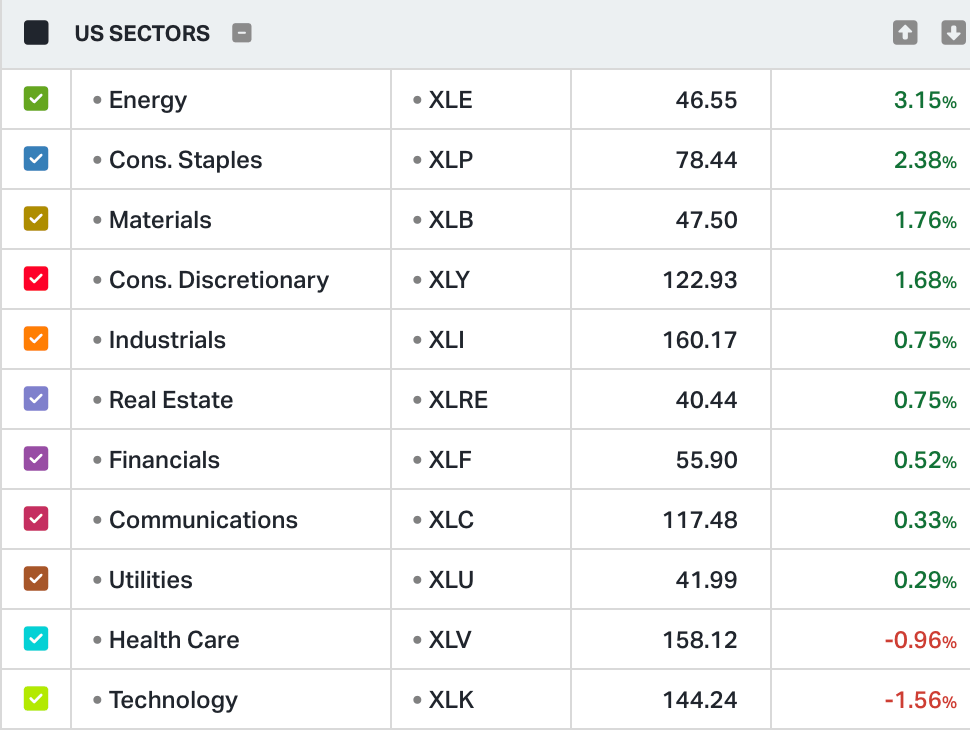The width and height of the screenshot is (970, 730).
Task: Click the XLRE ticker symbol
Action: pyautogui.click(x=458, y=400)
